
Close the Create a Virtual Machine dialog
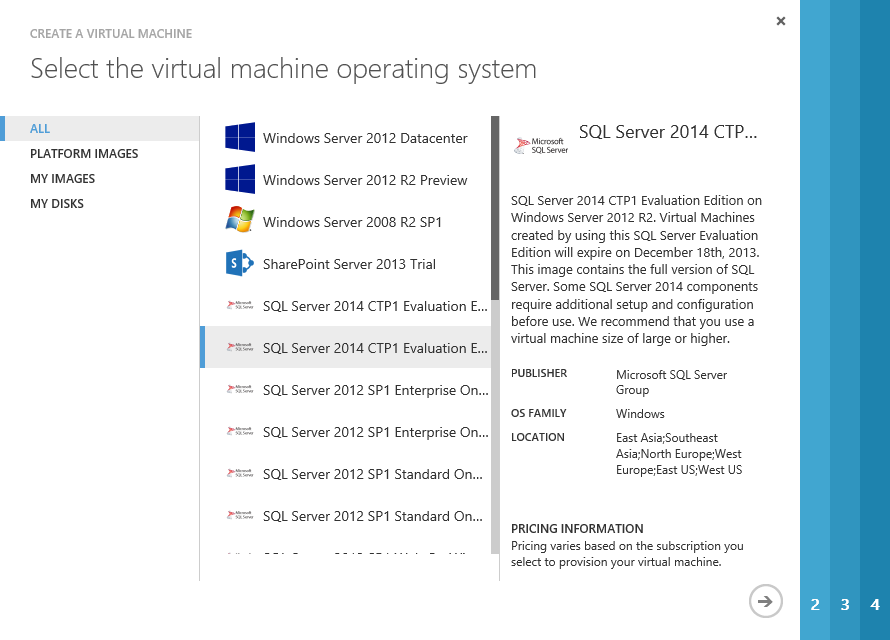click(x=781, y=21)
